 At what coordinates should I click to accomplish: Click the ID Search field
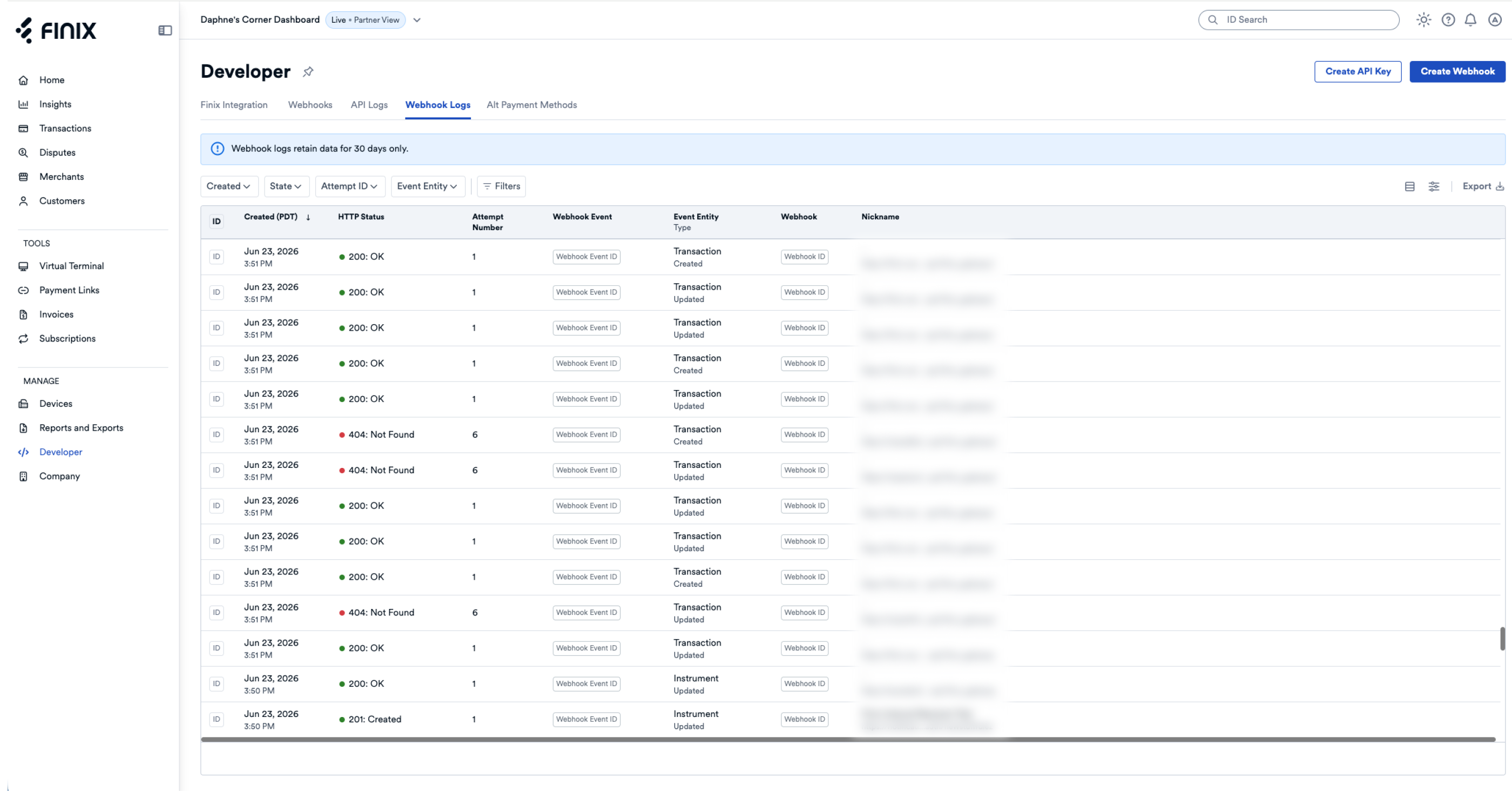pyautogui.click(x=1298, y=20)
